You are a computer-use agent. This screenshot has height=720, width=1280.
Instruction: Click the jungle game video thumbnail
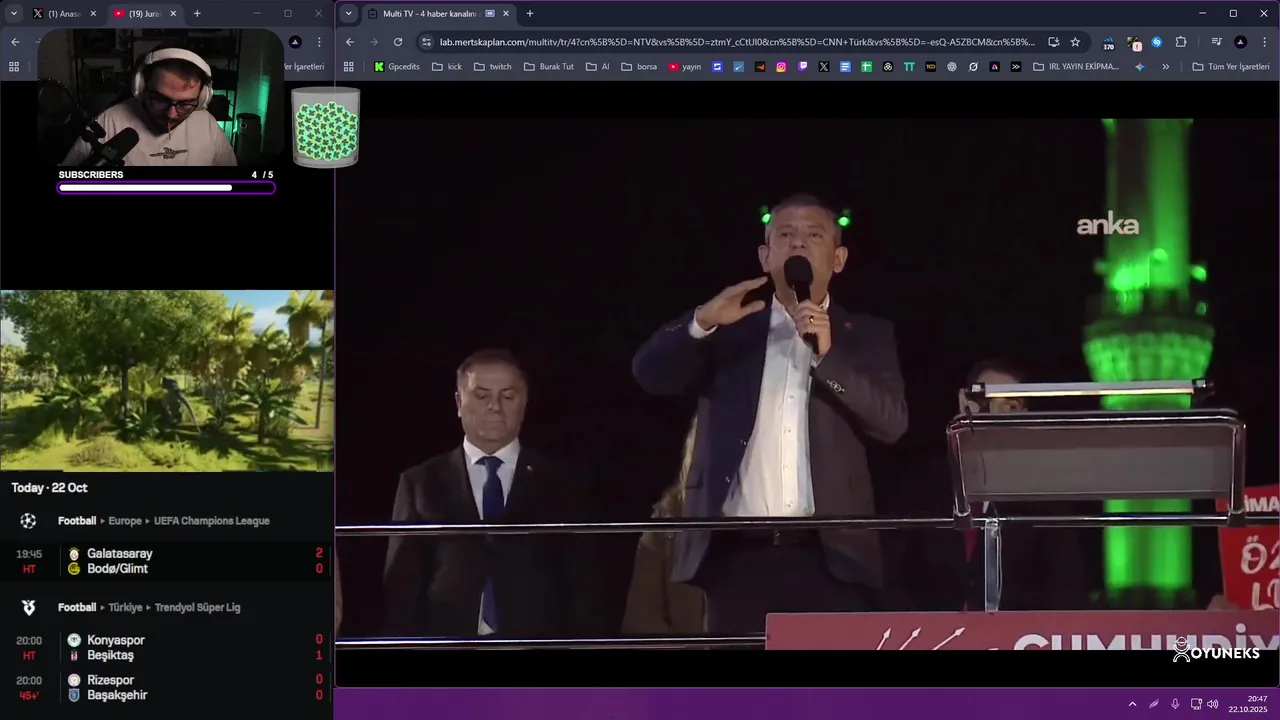tap(167, 381)
